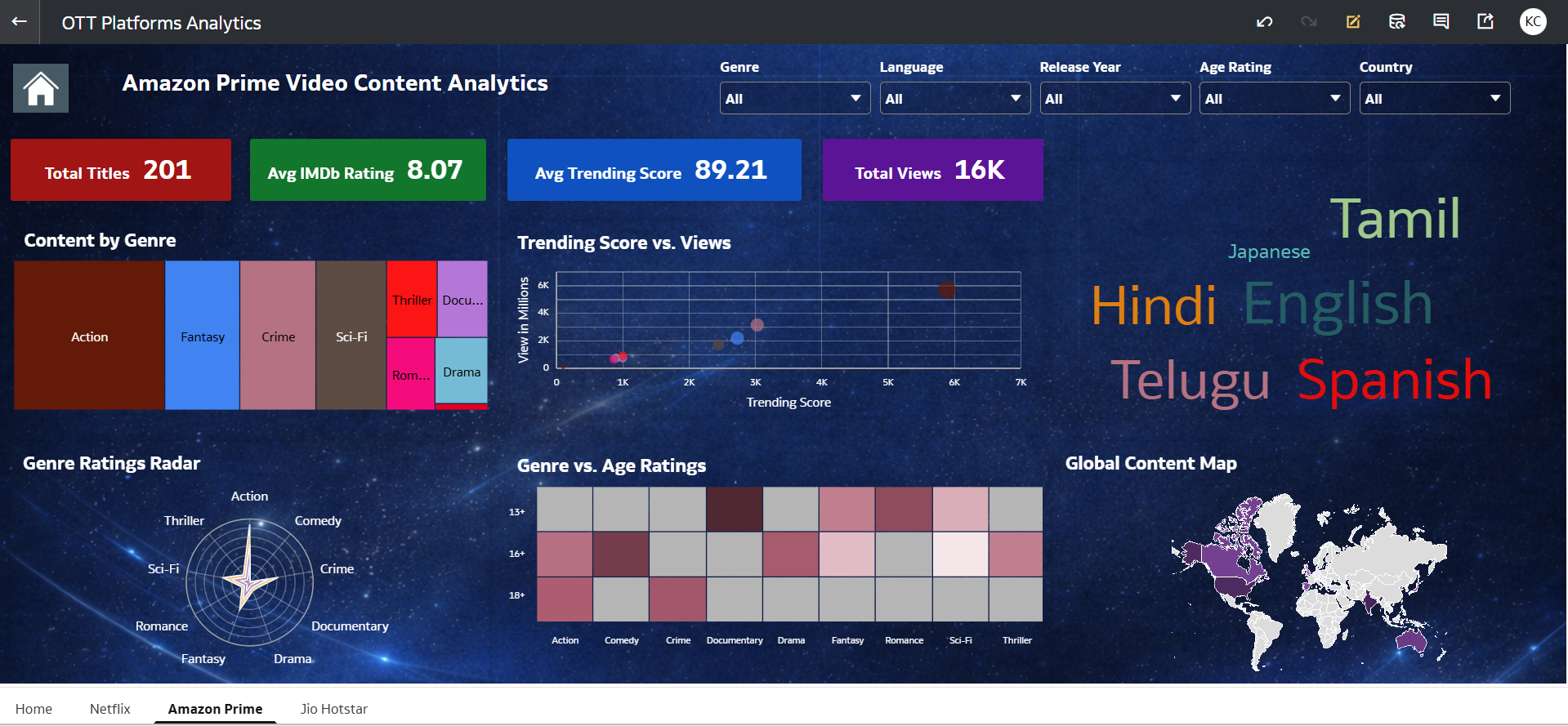
Task: Click the export share icon
Action: coord(1485,22)
